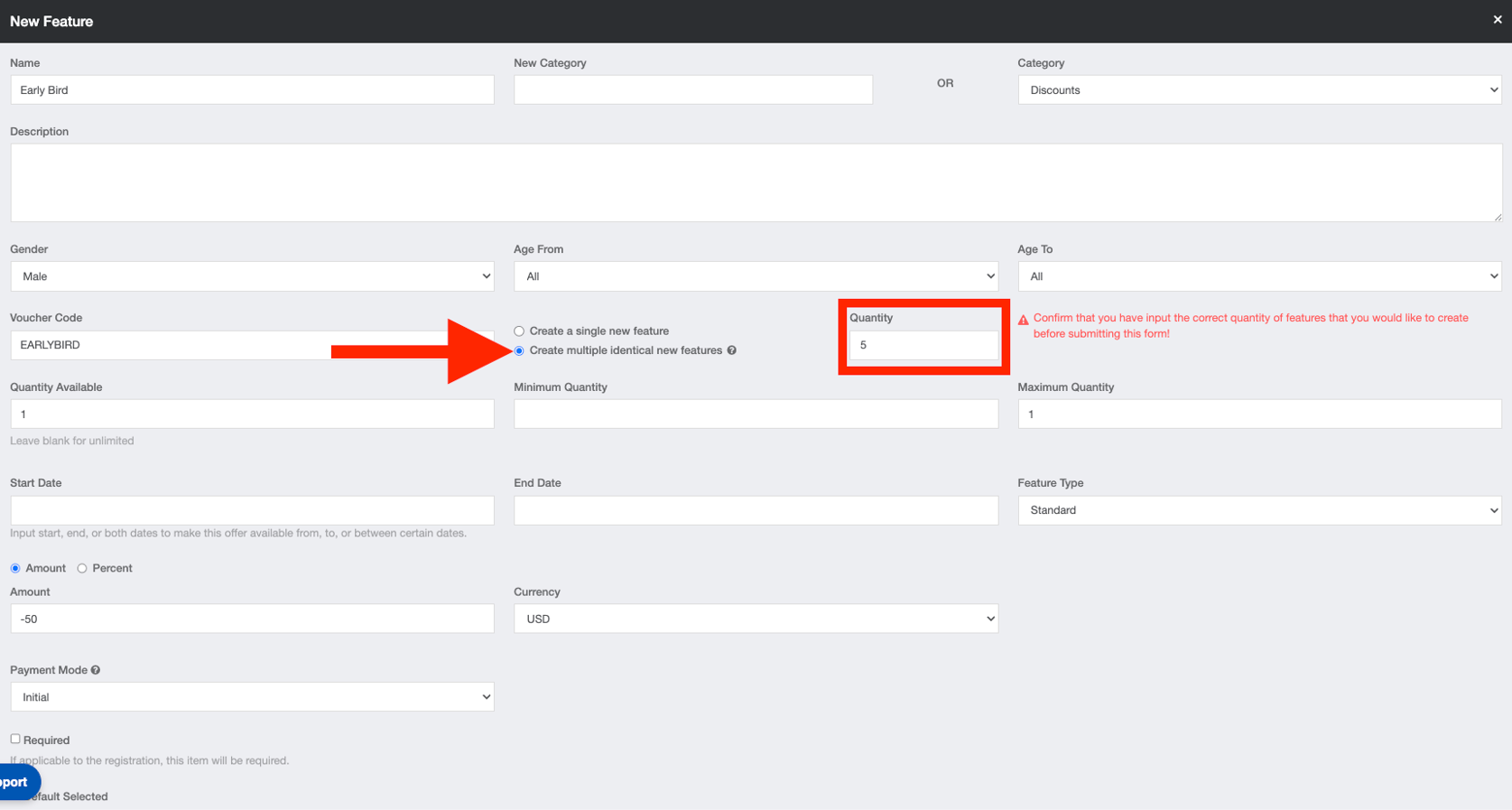Click the blue Support button
The height and width of the screenshot is (810, 1512).
click(18, 782)
